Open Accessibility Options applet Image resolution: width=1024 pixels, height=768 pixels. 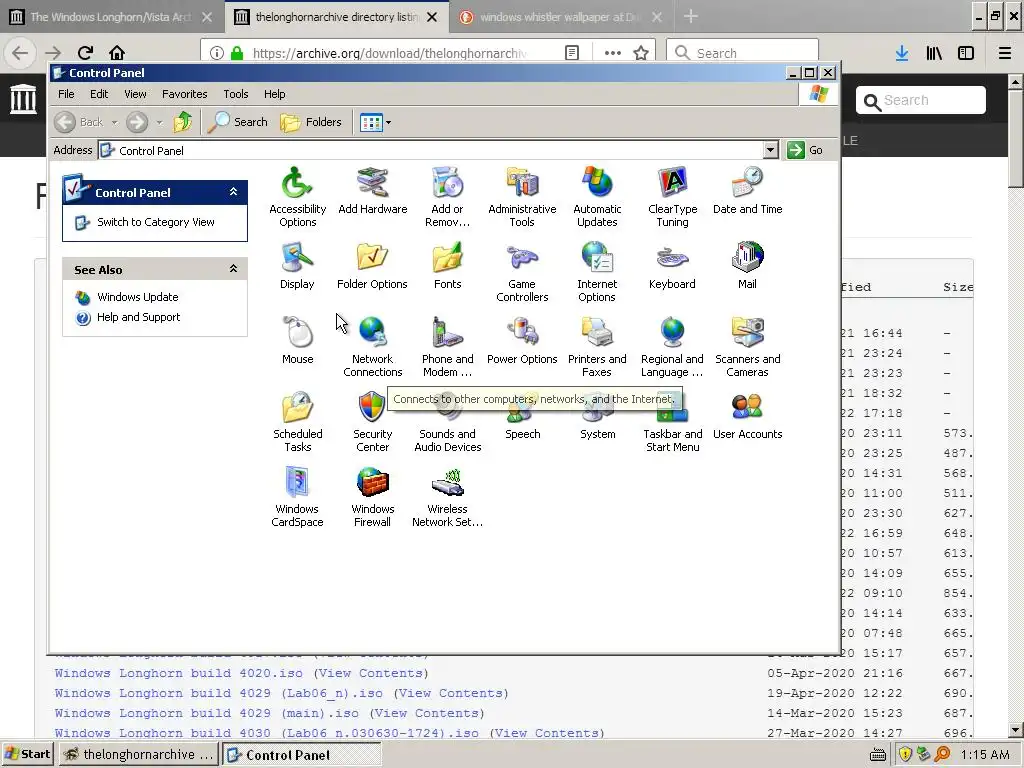tap(297, 196)
